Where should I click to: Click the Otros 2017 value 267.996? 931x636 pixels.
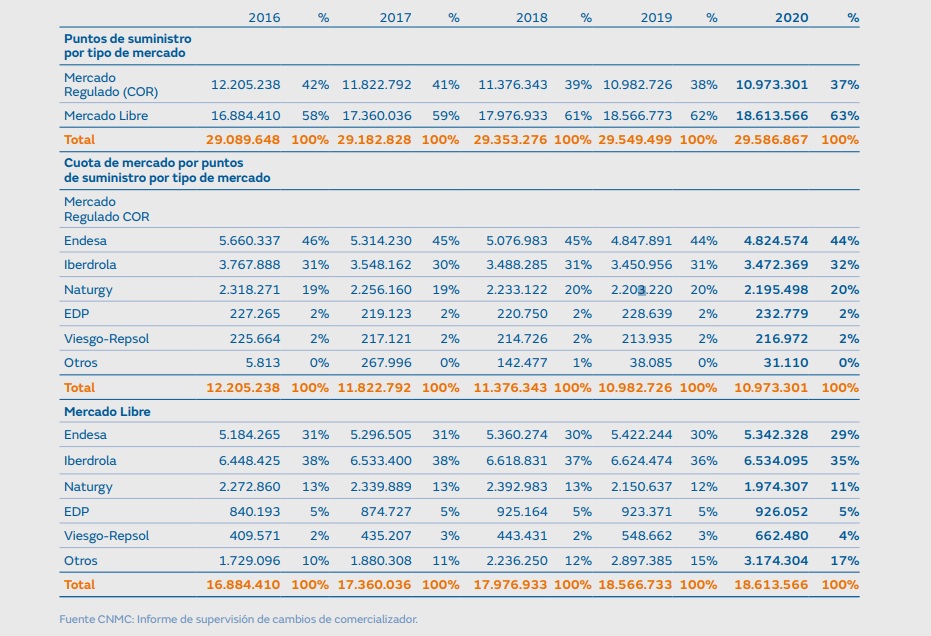point(385,363)
